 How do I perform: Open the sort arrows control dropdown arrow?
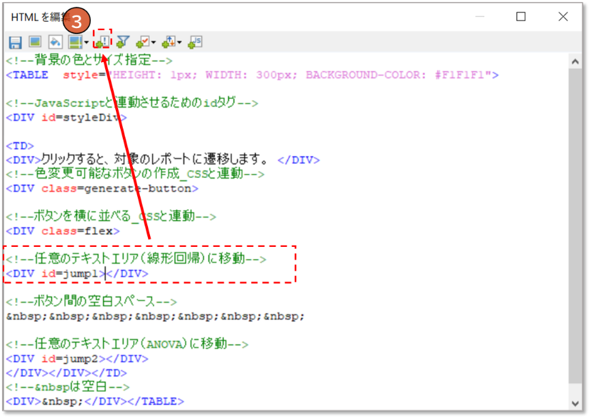[179, 42]
